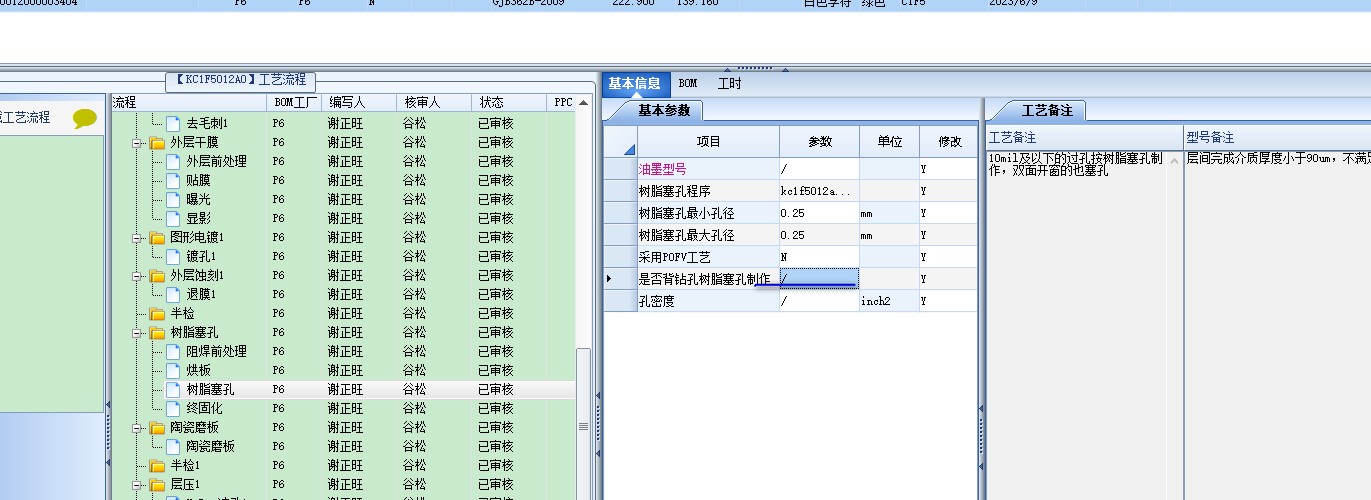This screenshot has width=1371, height=500.
Task: Click the 核审人 column header
Action: coord(432,102)
